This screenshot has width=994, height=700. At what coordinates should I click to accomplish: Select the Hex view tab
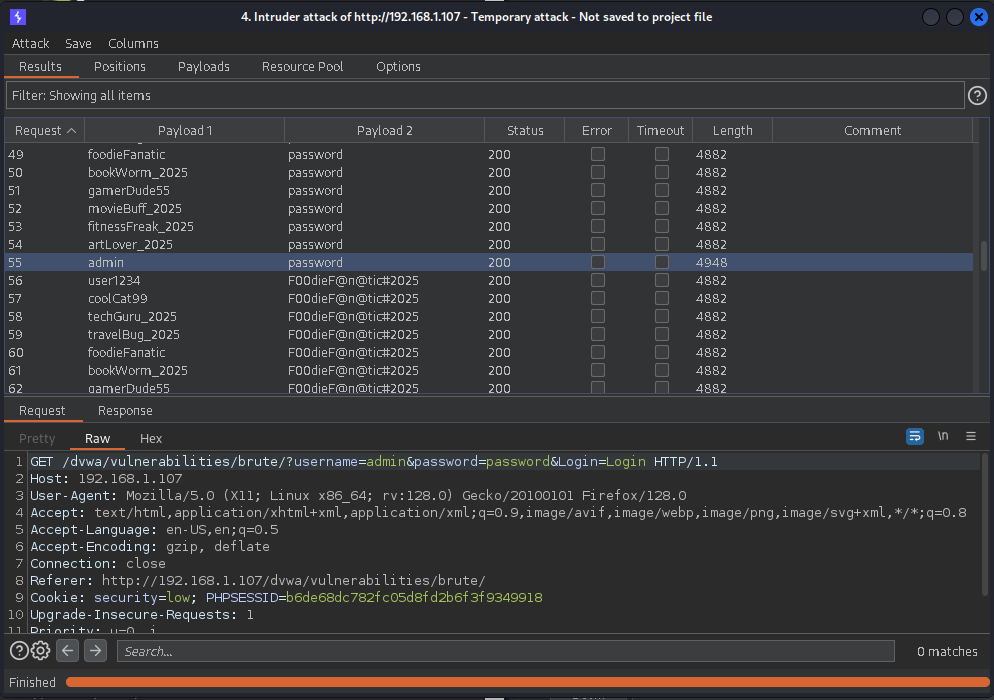click(151, 439)
